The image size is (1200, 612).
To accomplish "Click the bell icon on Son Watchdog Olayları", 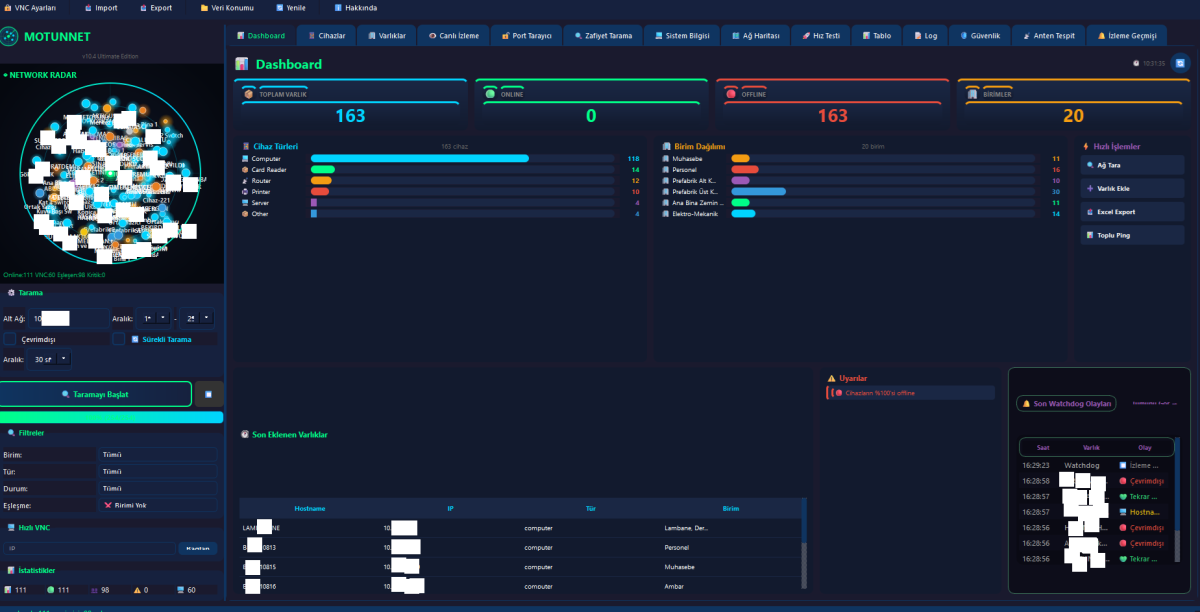I will (x=1026, y=404).
